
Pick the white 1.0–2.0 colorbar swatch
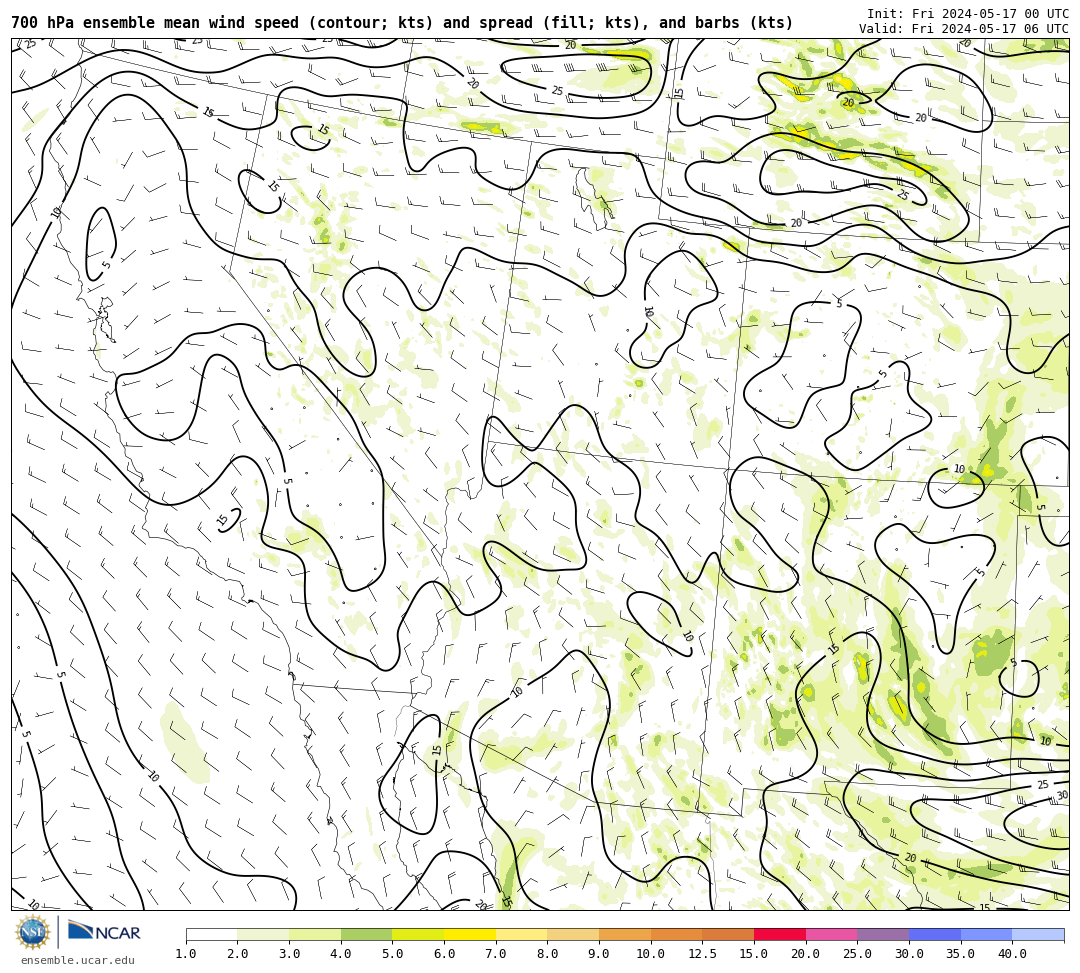tap(211, 934)
